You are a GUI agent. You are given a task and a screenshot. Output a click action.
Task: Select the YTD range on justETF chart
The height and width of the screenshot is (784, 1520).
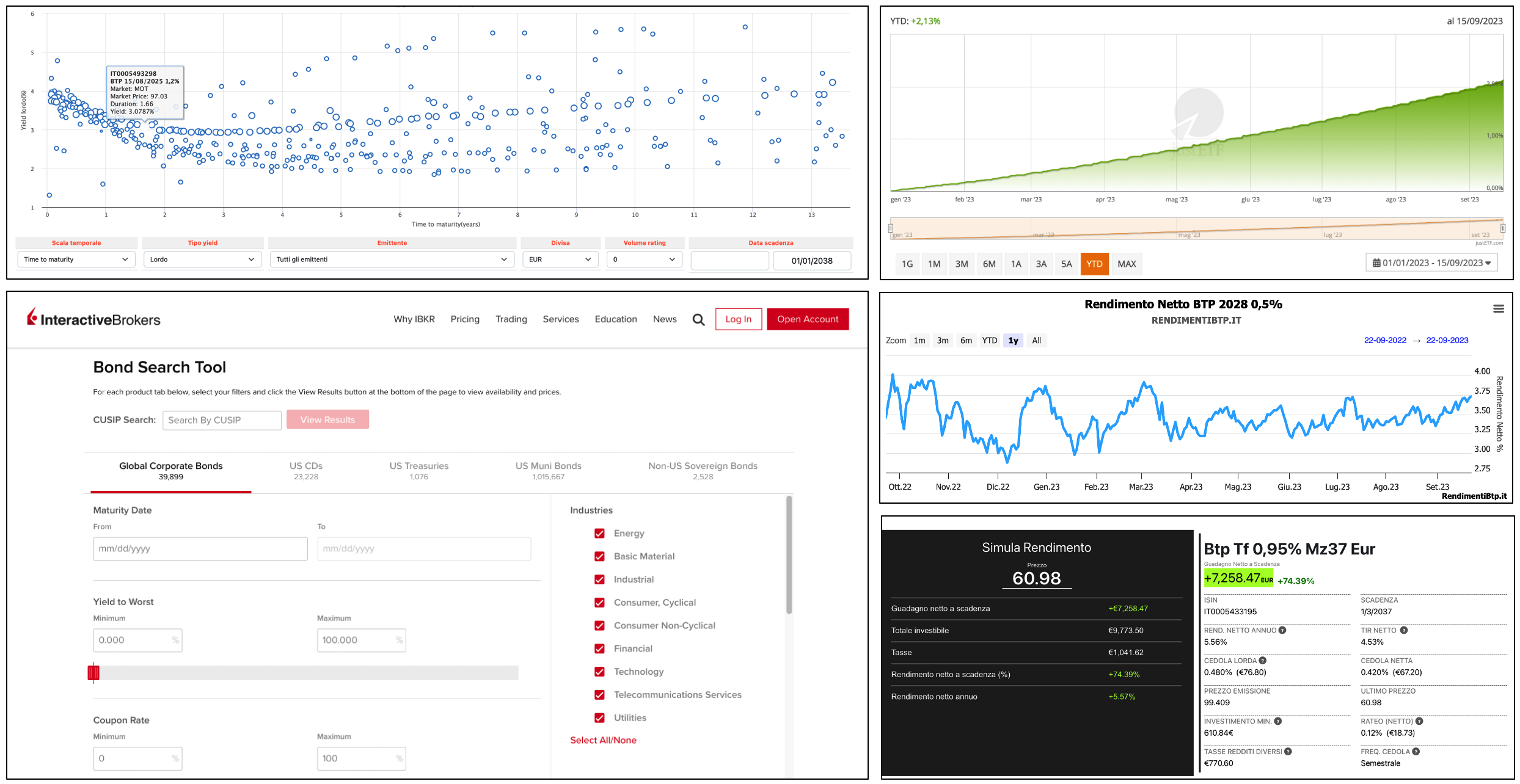click(x=1094, y=264)
